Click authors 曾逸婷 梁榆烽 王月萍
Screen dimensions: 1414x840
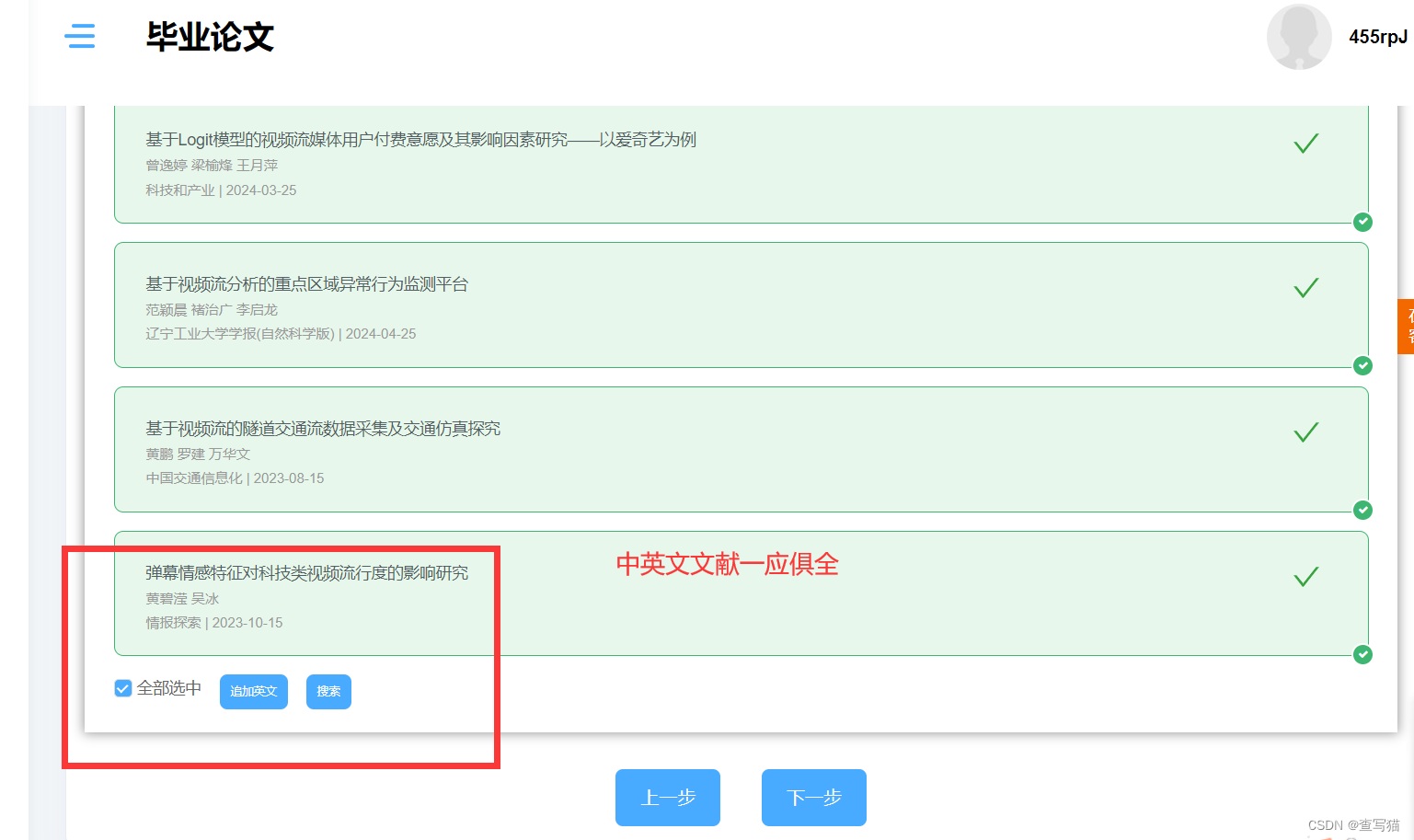212,166
